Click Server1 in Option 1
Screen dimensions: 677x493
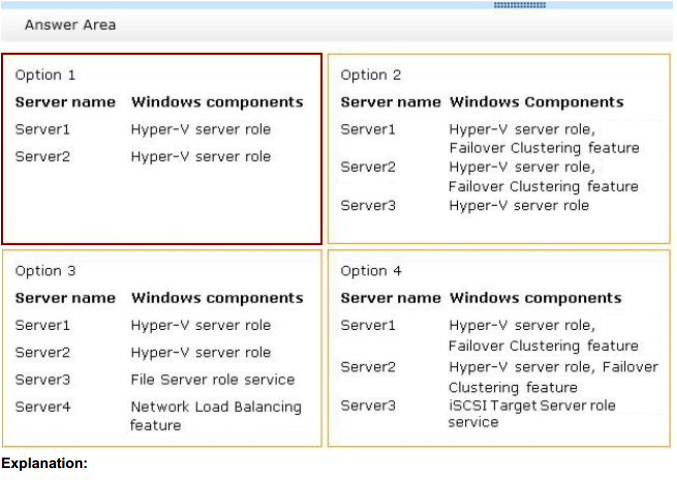tap(42, 130)
